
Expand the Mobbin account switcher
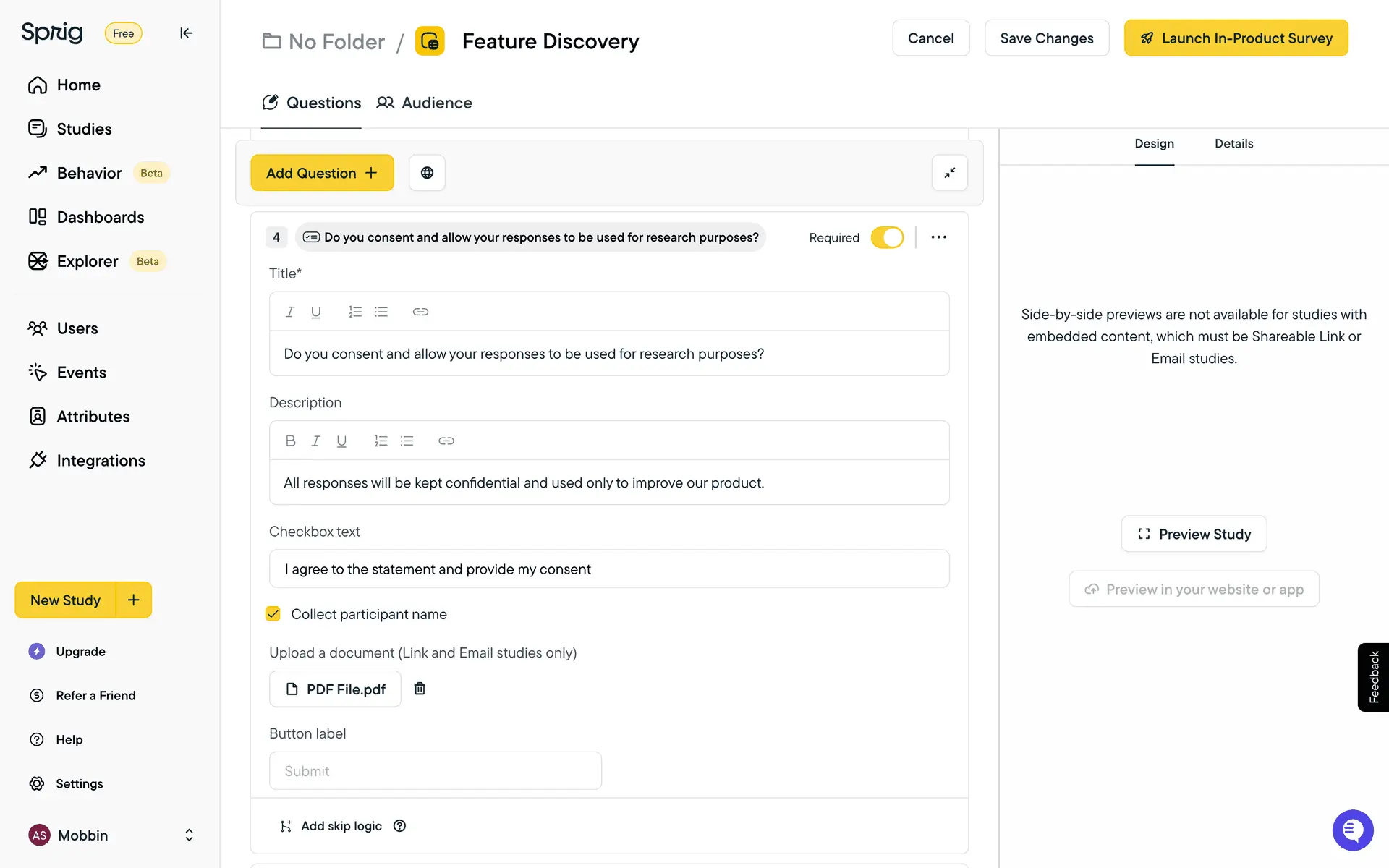coord(189,835)
